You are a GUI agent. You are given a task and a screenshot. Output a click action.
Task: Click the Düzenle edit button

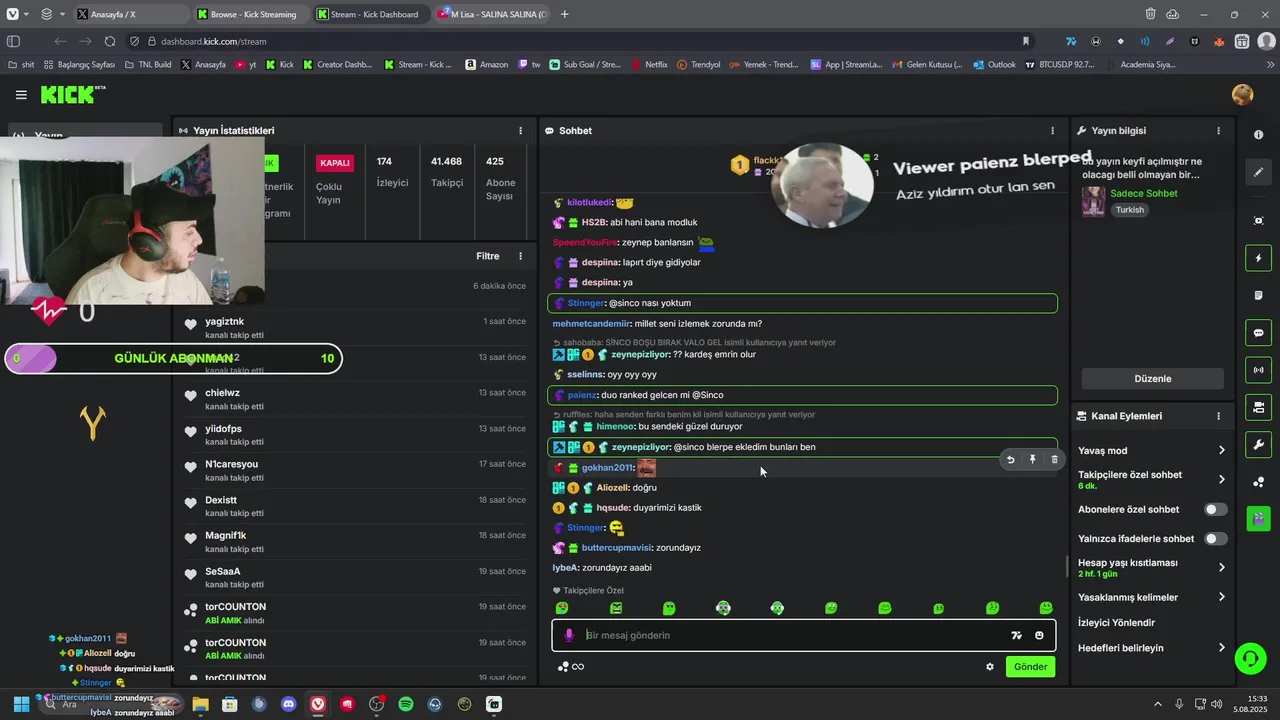[1152, 379]
